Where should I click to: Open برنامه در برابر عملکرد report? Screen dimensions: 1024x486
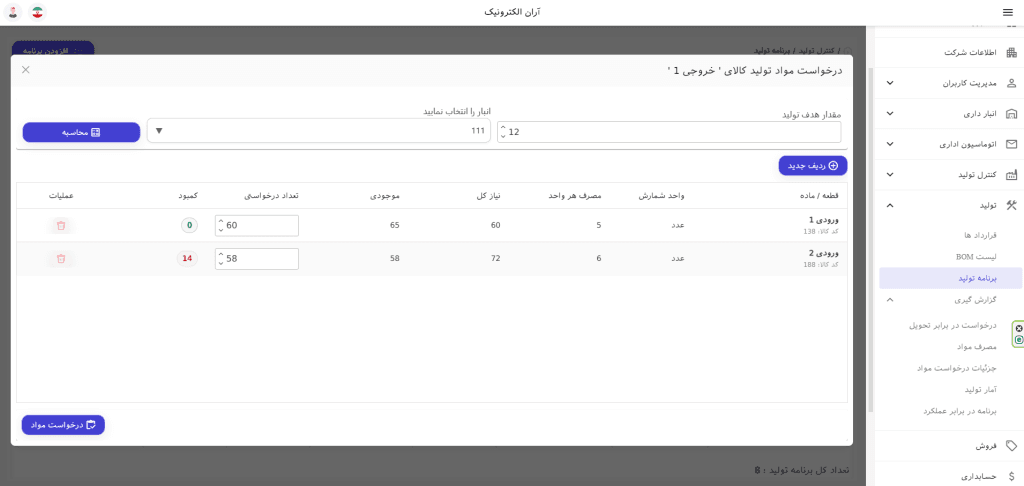(961, 412)
